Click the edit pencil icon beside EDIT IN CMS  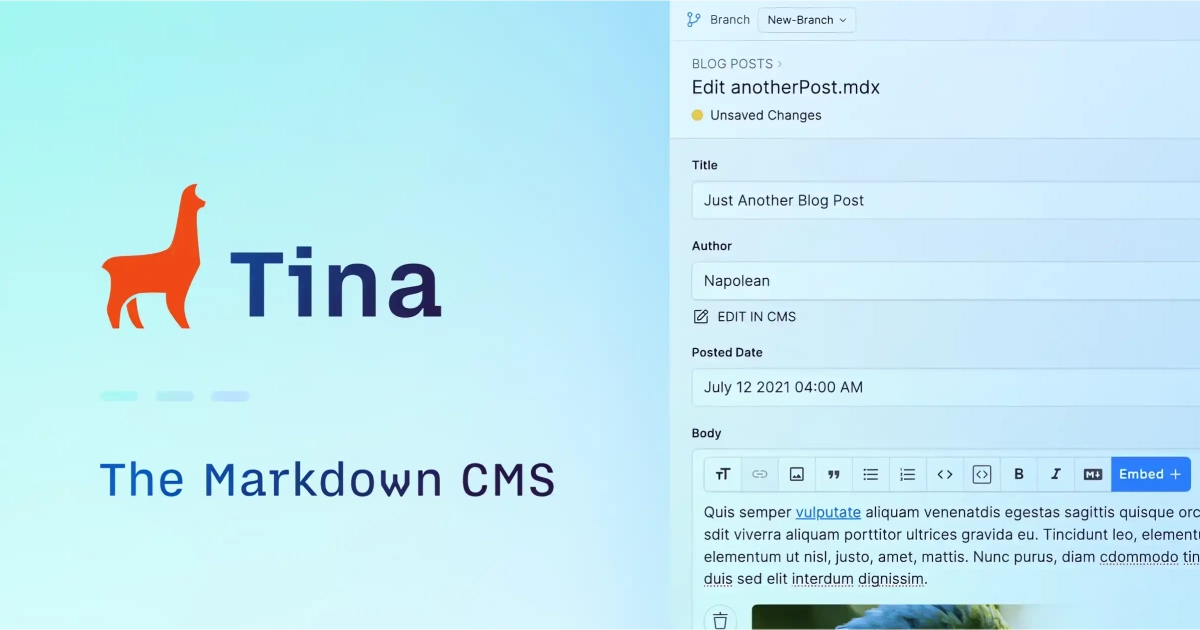[x=701, y=317]
